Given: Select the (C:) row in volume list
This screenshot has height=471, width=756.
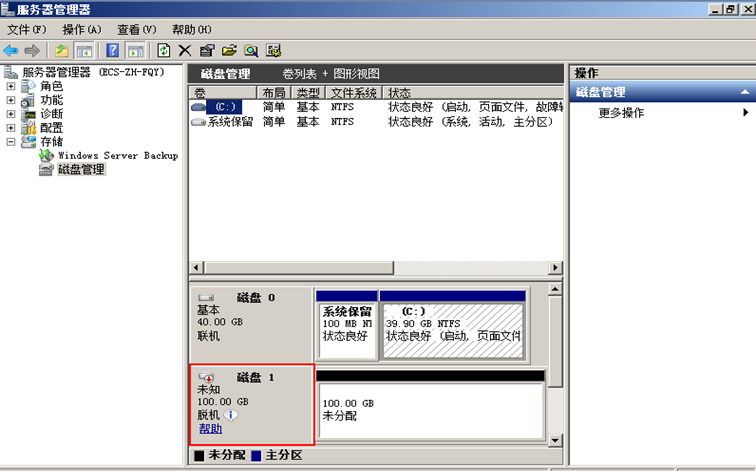Looking at the screenshot, I should click(376, 107).
